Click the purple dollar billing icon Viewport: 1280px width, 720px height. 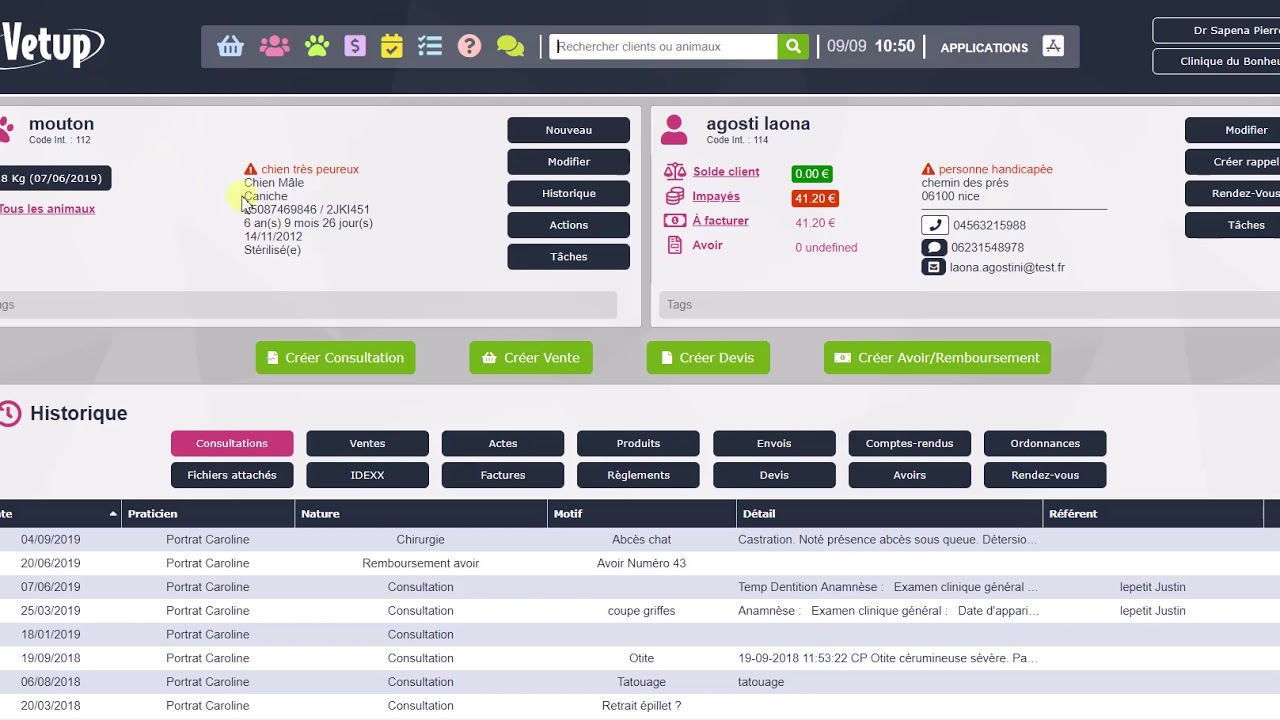tap(354, 47)
